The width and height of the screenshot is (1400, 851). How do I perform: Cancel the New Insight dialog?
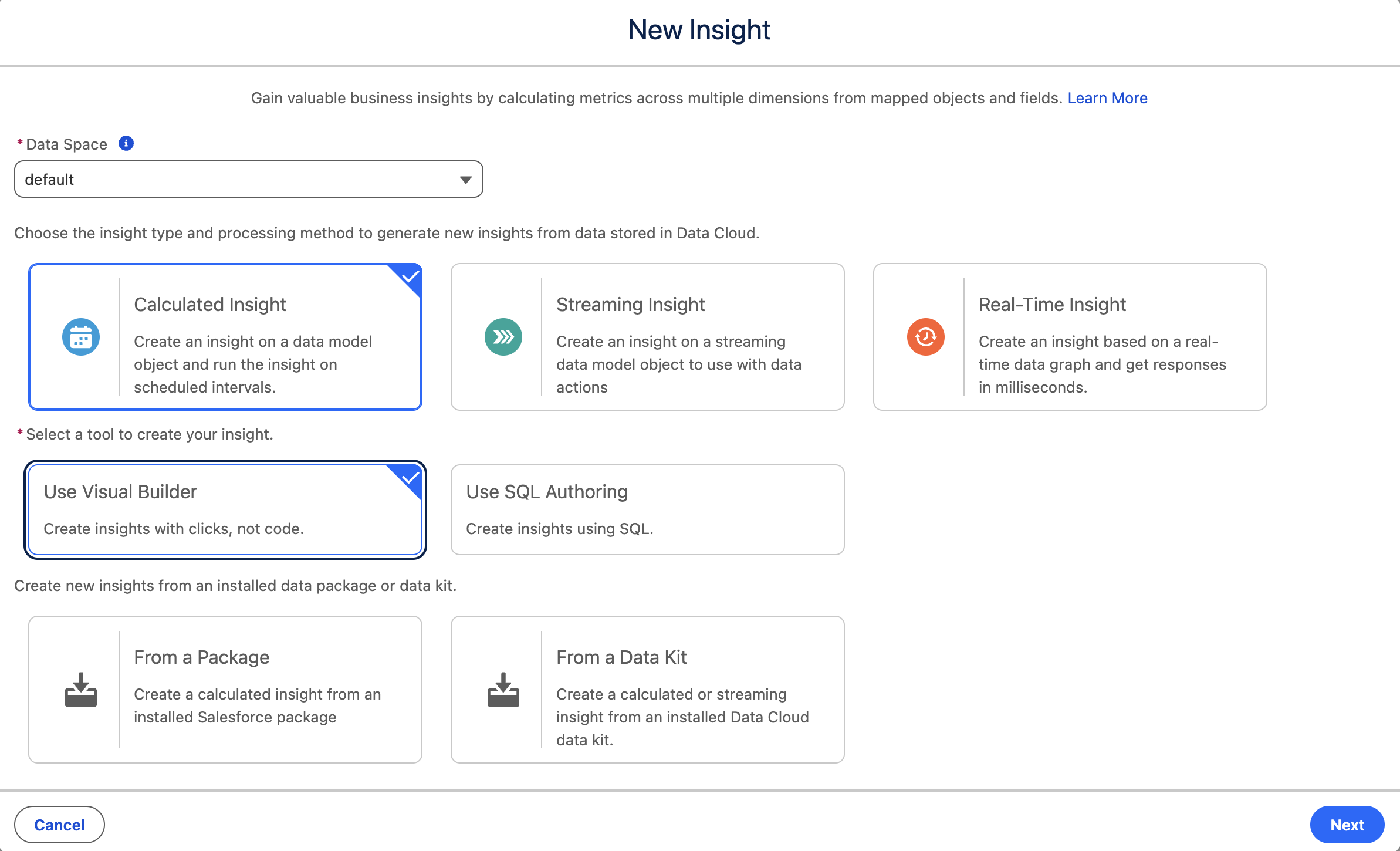coord(59,825)
